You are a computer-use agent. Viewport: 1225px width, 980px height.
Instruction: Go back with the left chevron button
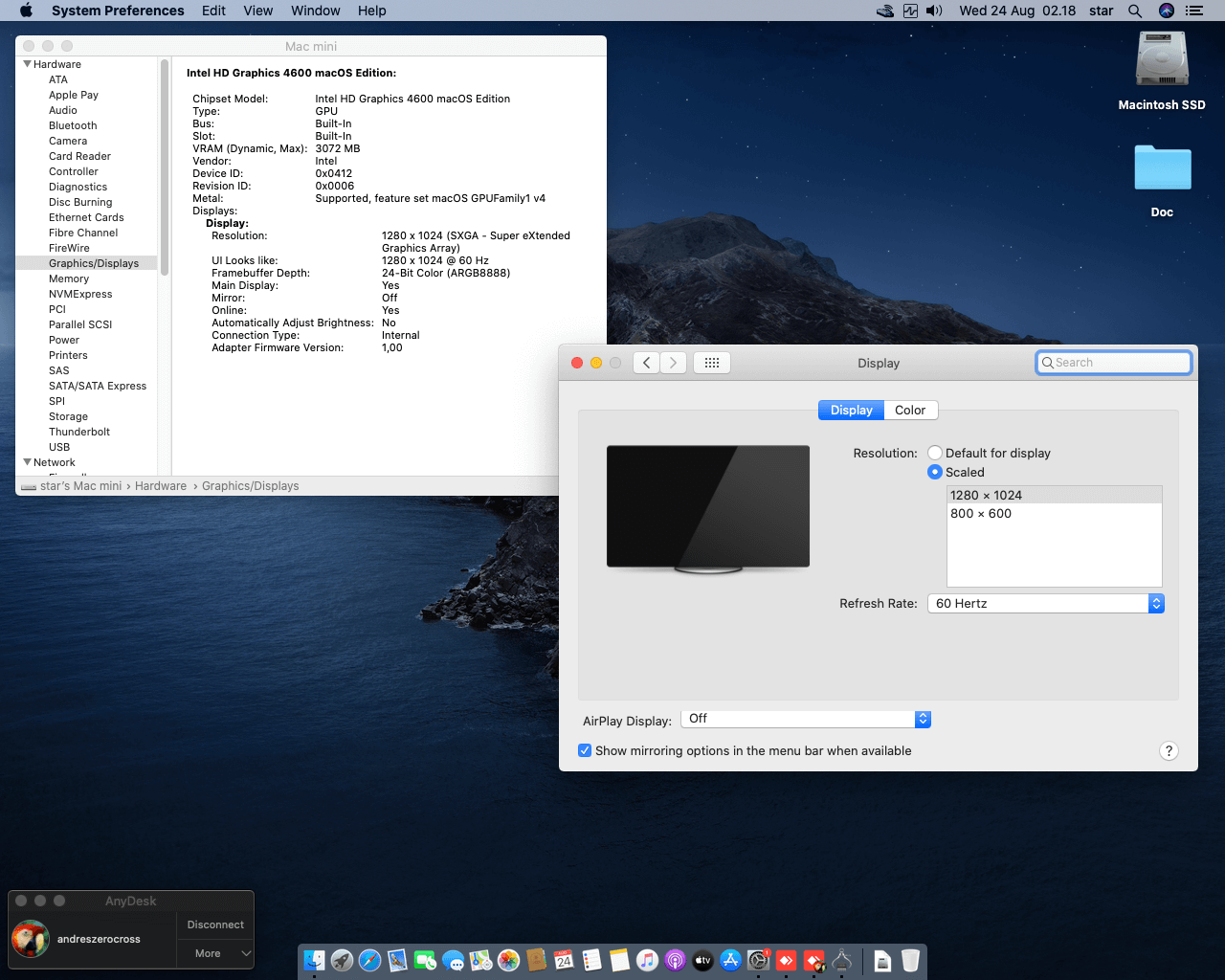[647, 363]
